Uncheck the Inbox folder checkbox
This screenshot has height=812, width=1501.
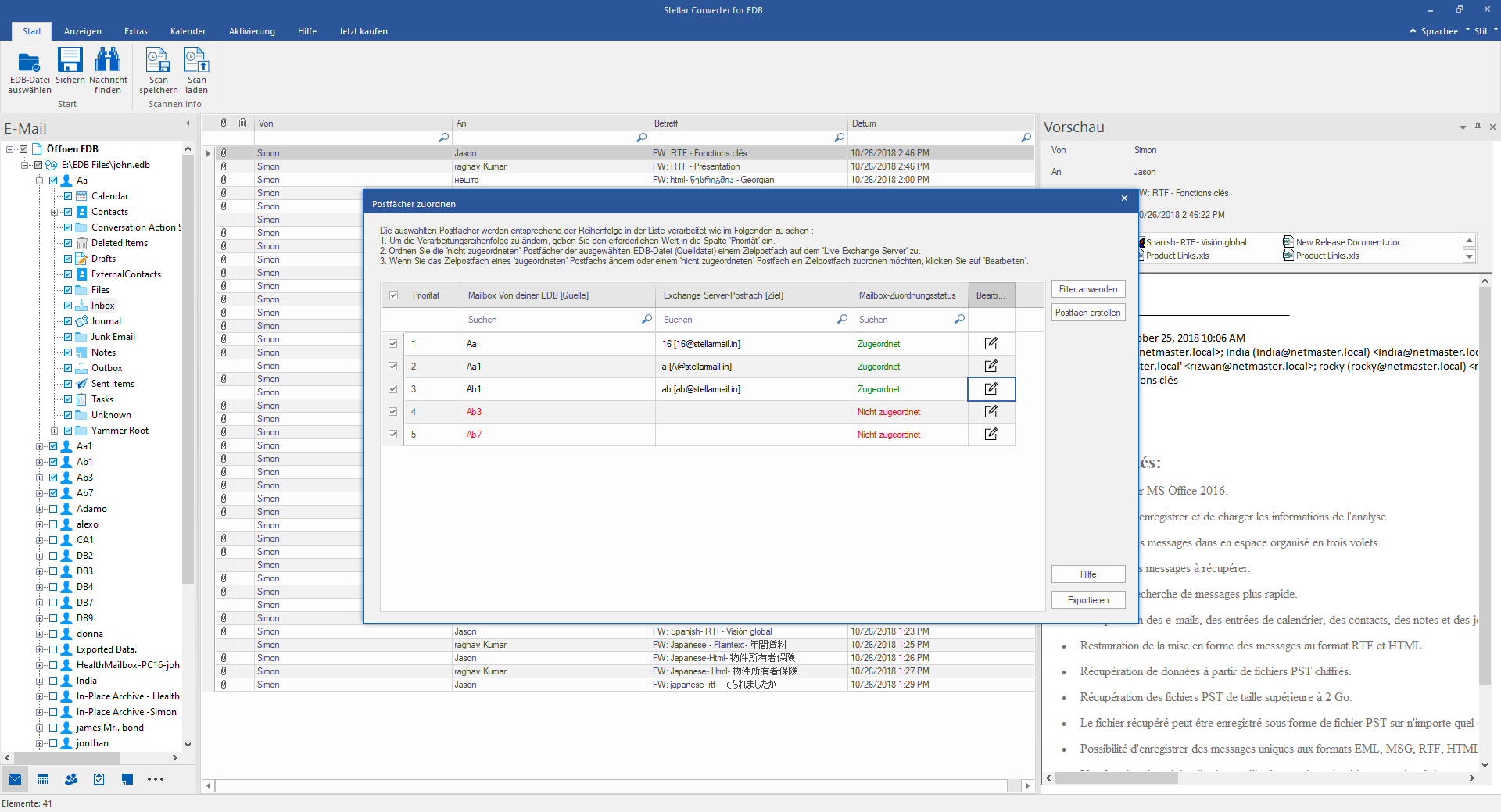[68, 306]
